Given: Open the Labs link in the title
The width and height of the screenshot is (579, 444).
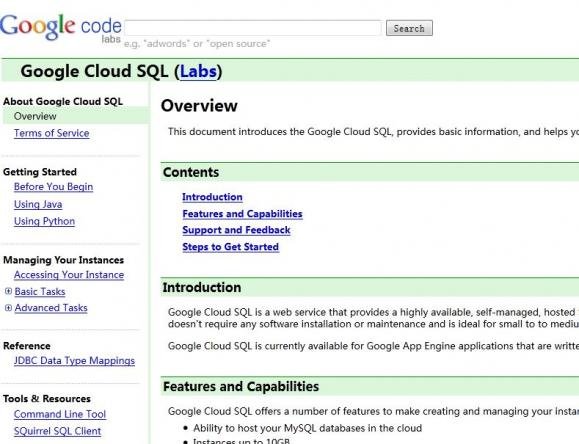Looking at the screenshot, I should click(198, 71).
